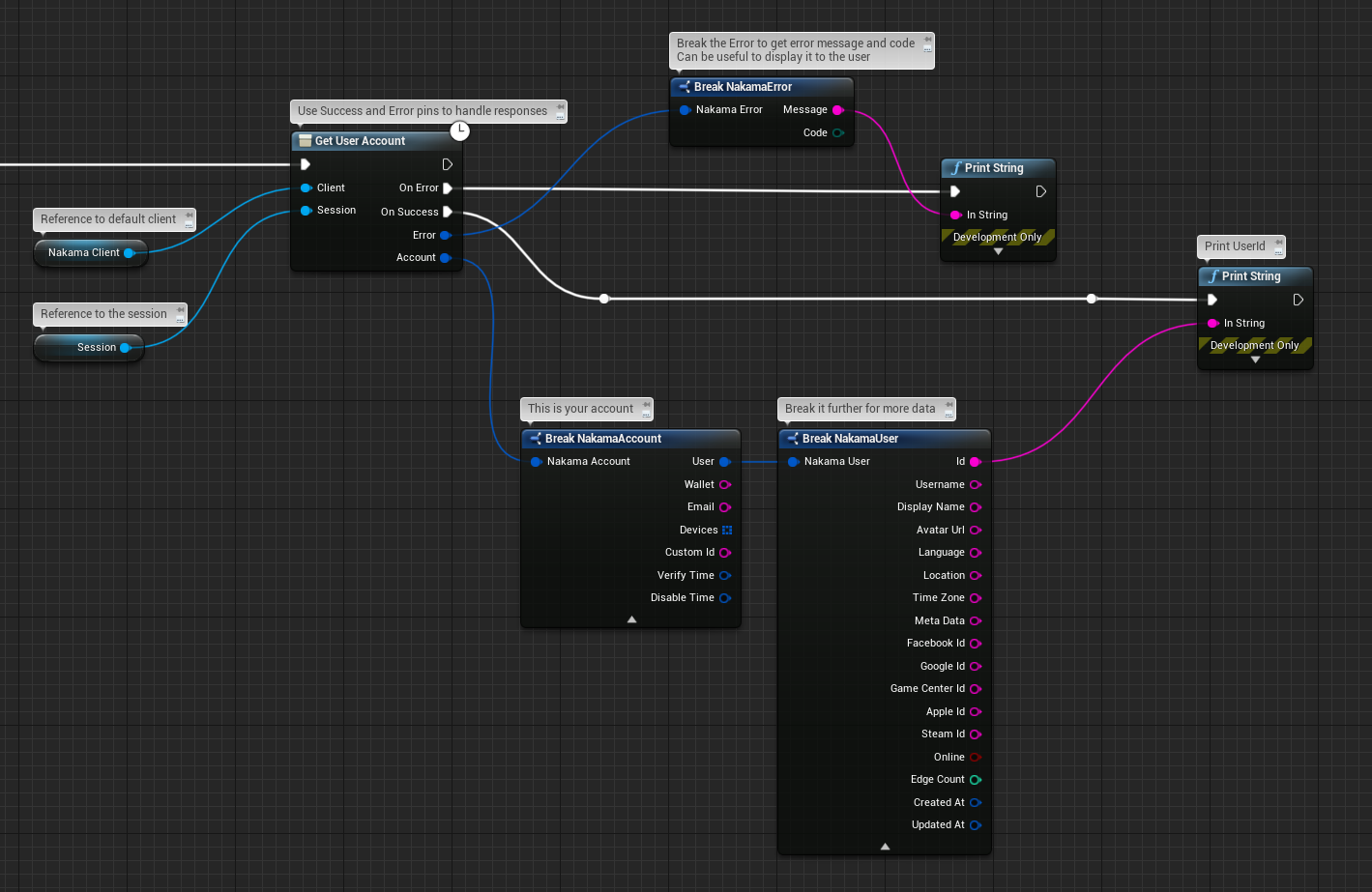Click the Get User Account node title
Viewport: 1372px width, 892px height.
[360, 141]
